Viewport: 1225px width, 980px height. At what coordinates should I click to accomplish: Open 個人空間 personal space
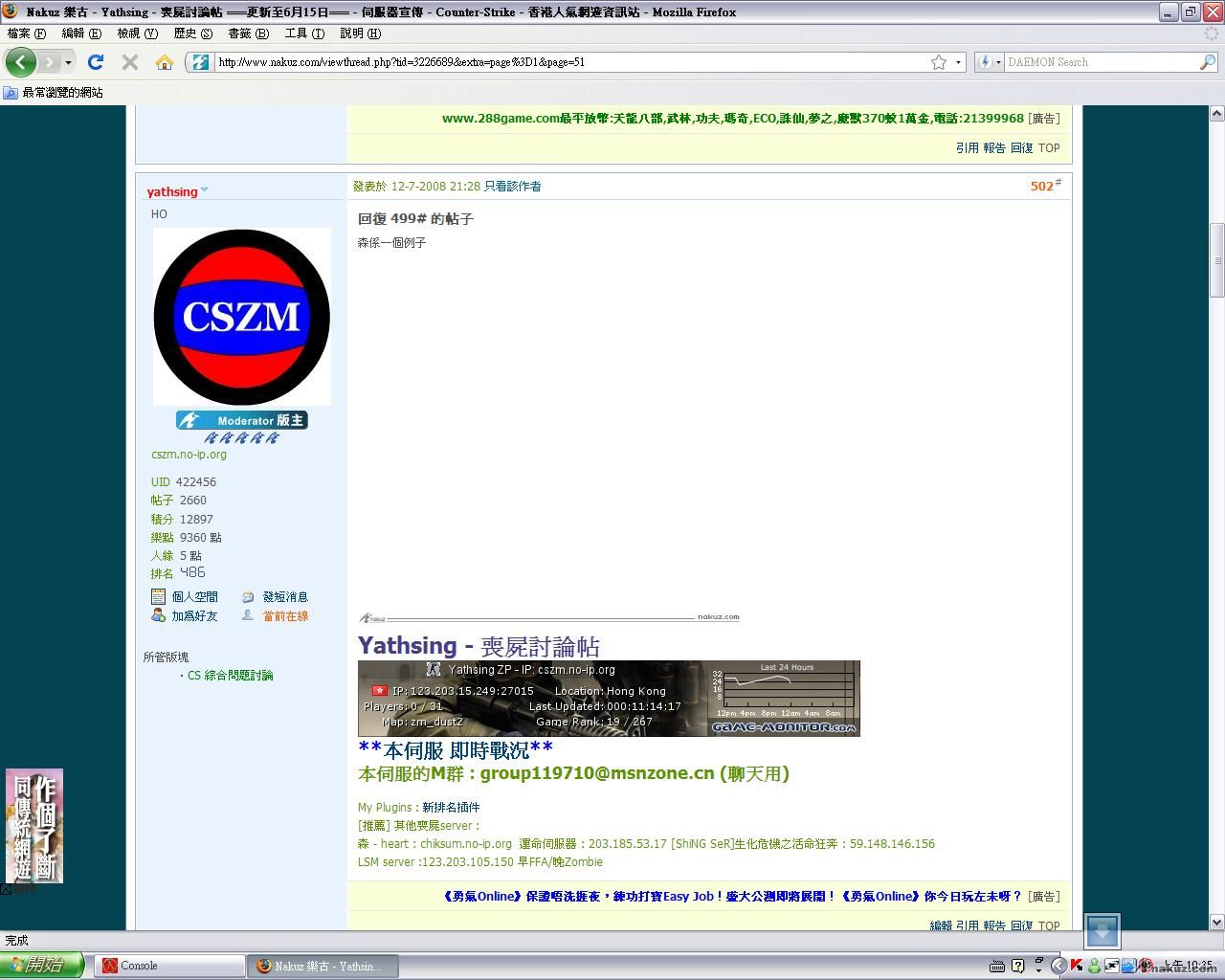tap(195, 596)
